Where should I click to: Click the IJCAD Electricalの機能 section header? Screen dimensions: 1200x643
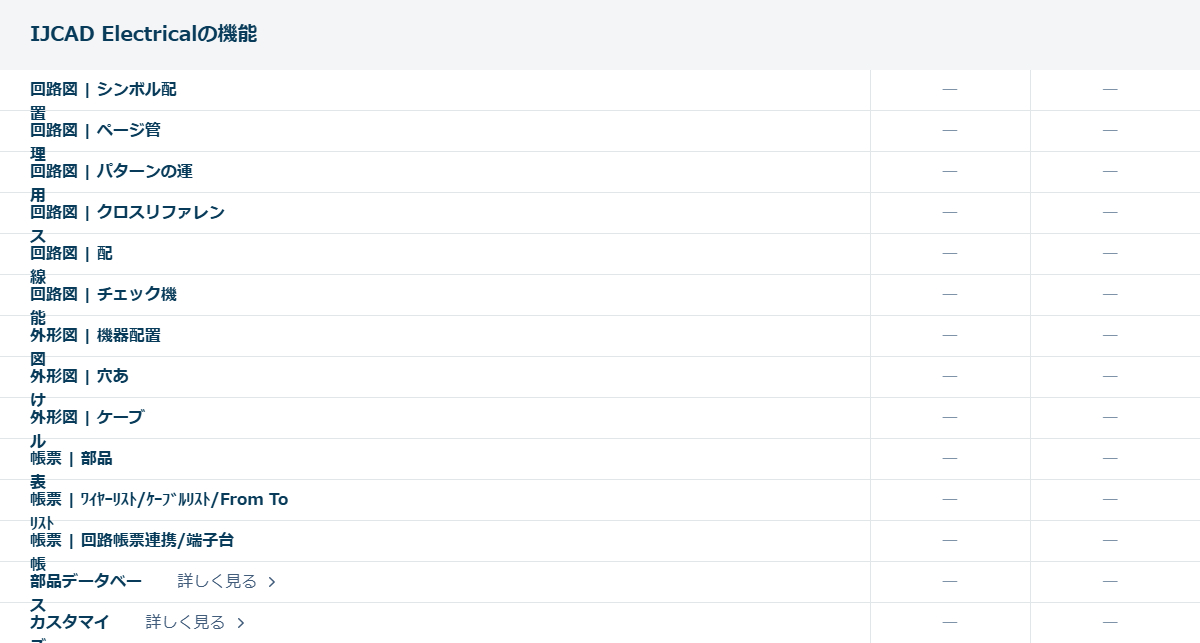tap(143, 34)
